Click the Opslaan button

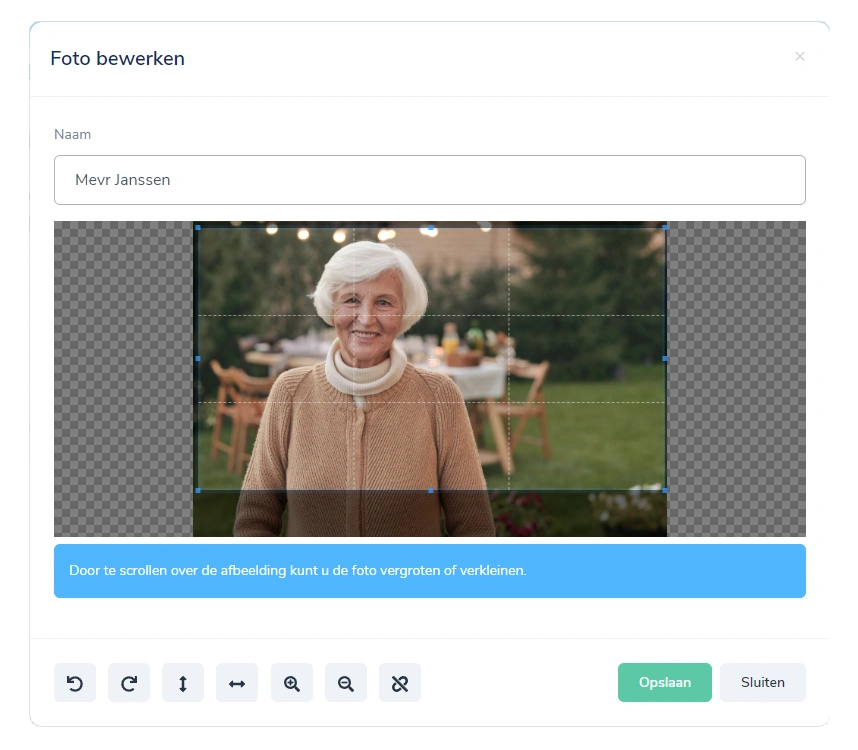point(664,682)
